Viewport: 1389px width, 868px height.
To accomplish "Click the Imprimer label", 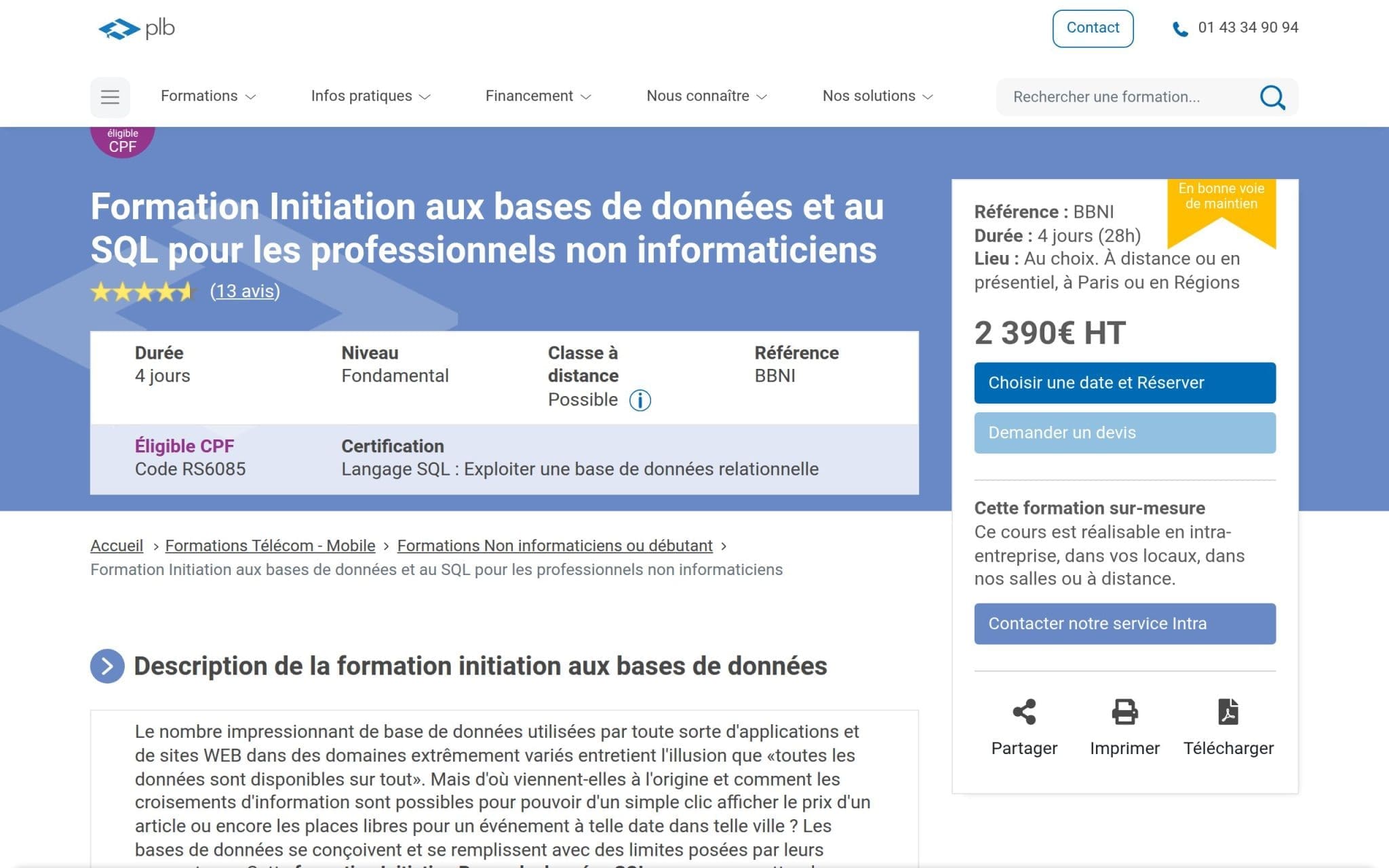I will (1124, 748).
